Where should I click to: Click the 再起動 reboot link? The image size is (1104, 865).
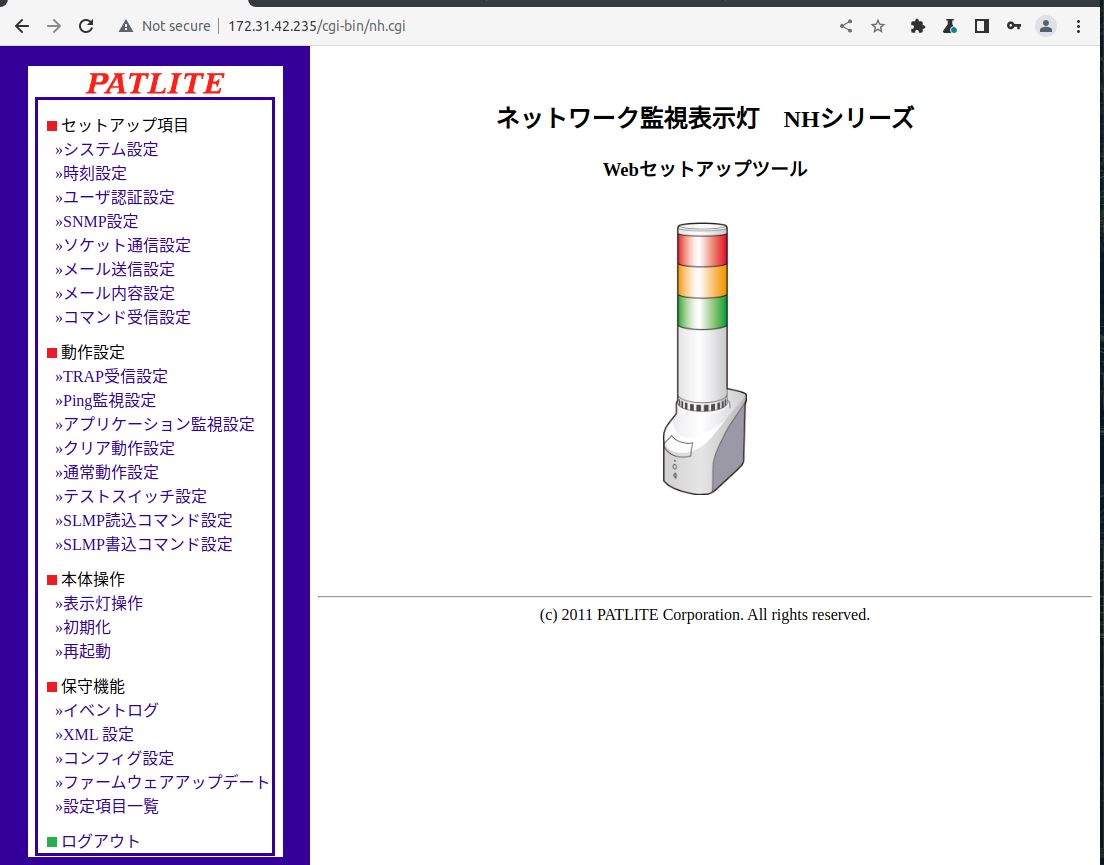(86, 651)
